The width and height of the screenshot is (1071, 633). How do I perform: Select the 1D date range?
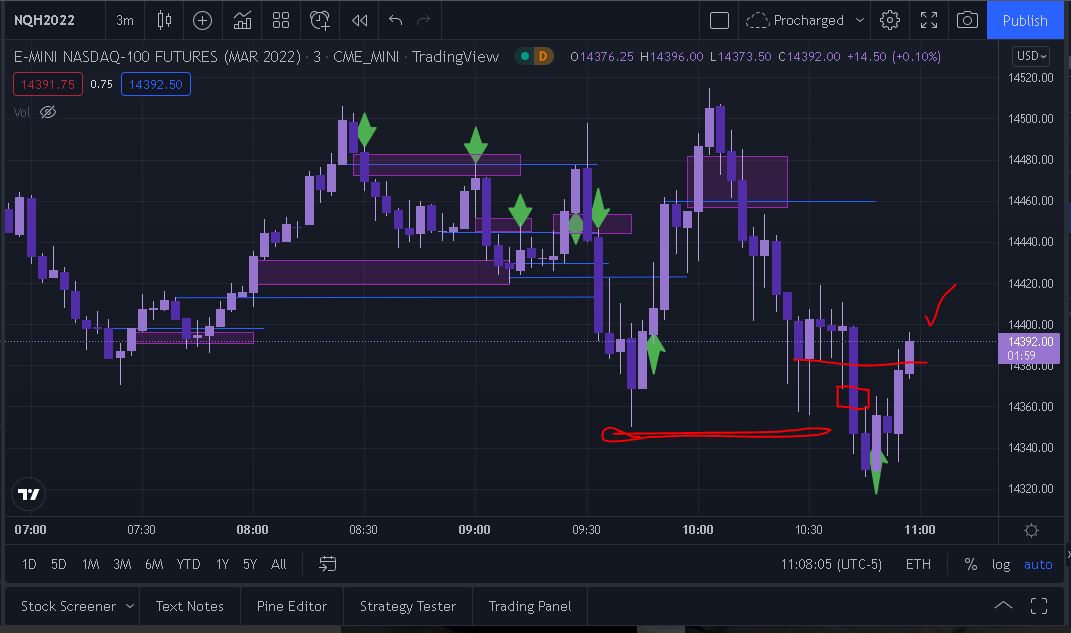[29, 564]
